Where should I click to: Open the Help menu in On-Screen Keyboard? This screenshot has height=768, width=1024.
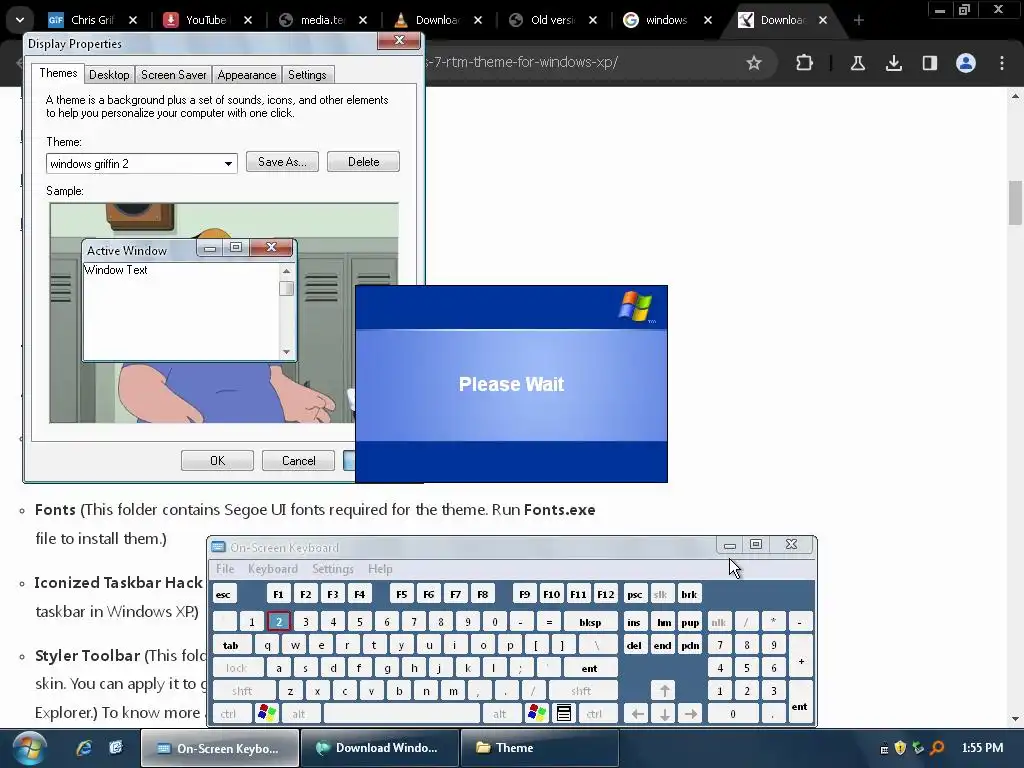[x=380, y=569]
